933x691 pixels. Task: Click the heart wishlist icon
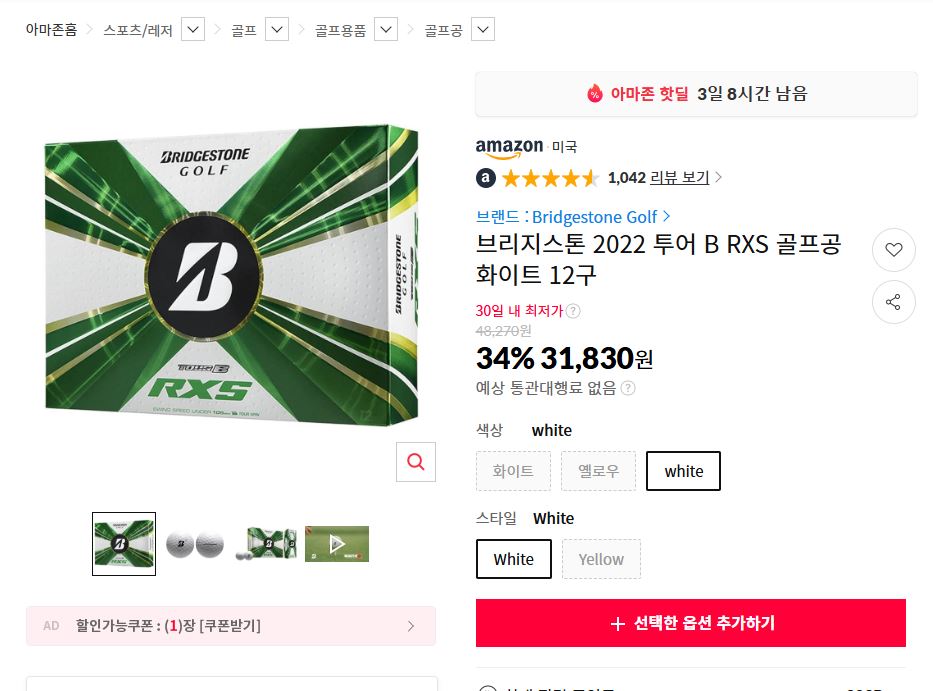click(893, 250)
